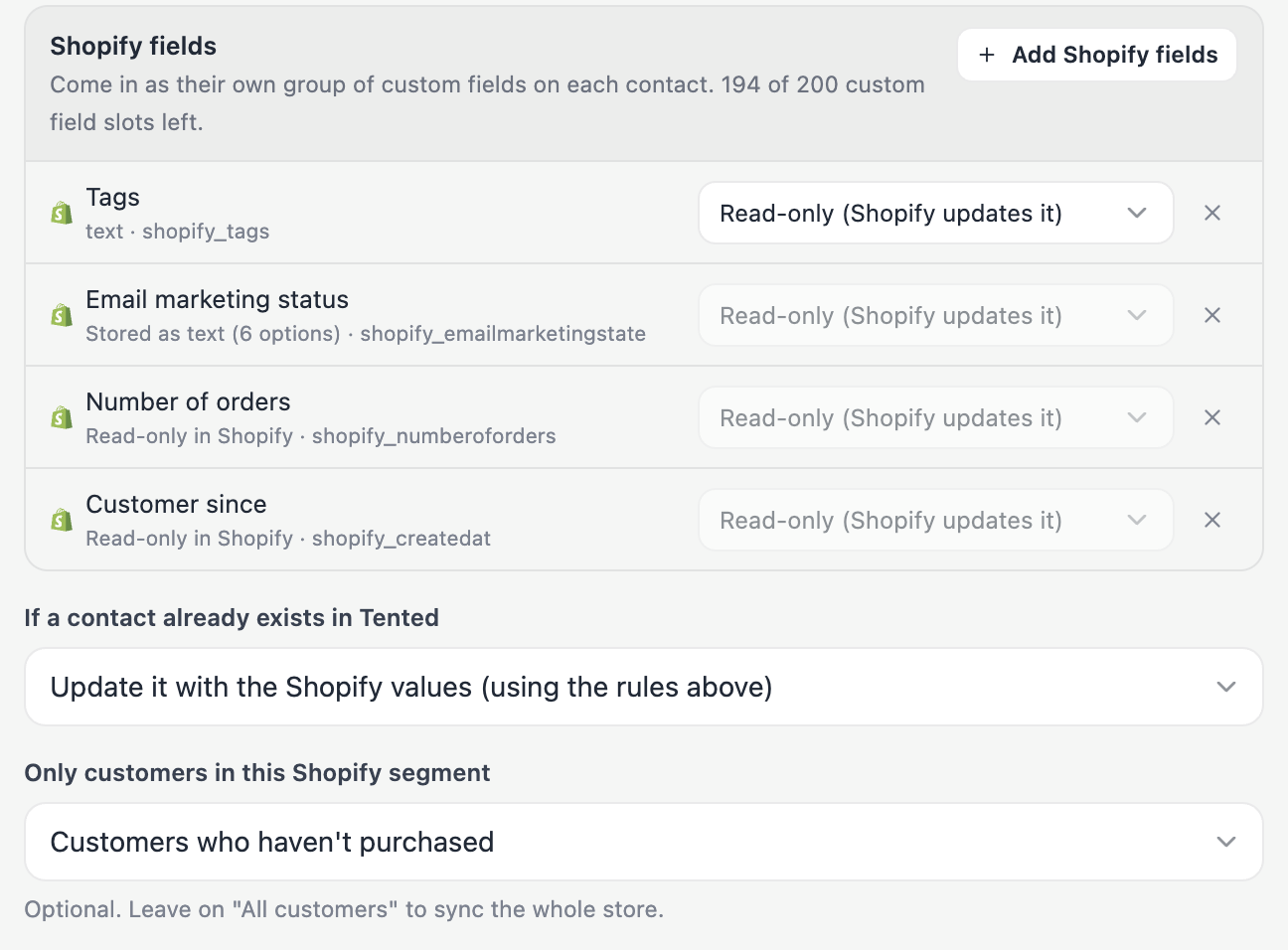
Task: Click the Shopify icon next to Customer since
Action: [62, 520]
